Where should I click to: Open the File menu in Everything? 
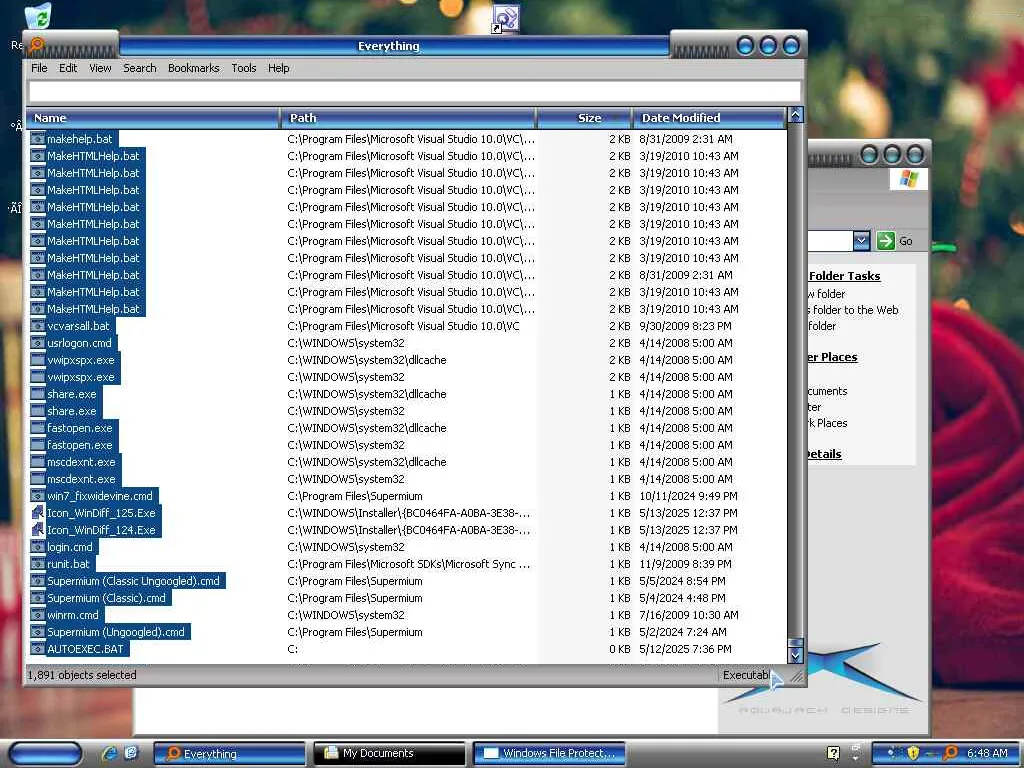39,68
